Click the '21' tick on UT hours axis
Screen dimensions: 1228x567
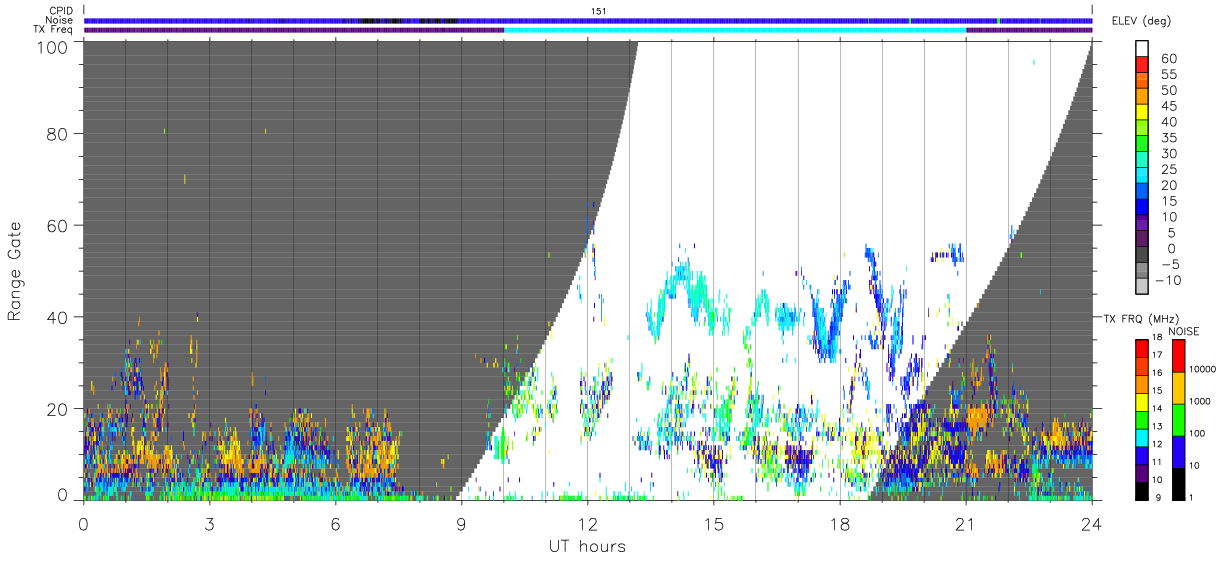tap(966, 524)
